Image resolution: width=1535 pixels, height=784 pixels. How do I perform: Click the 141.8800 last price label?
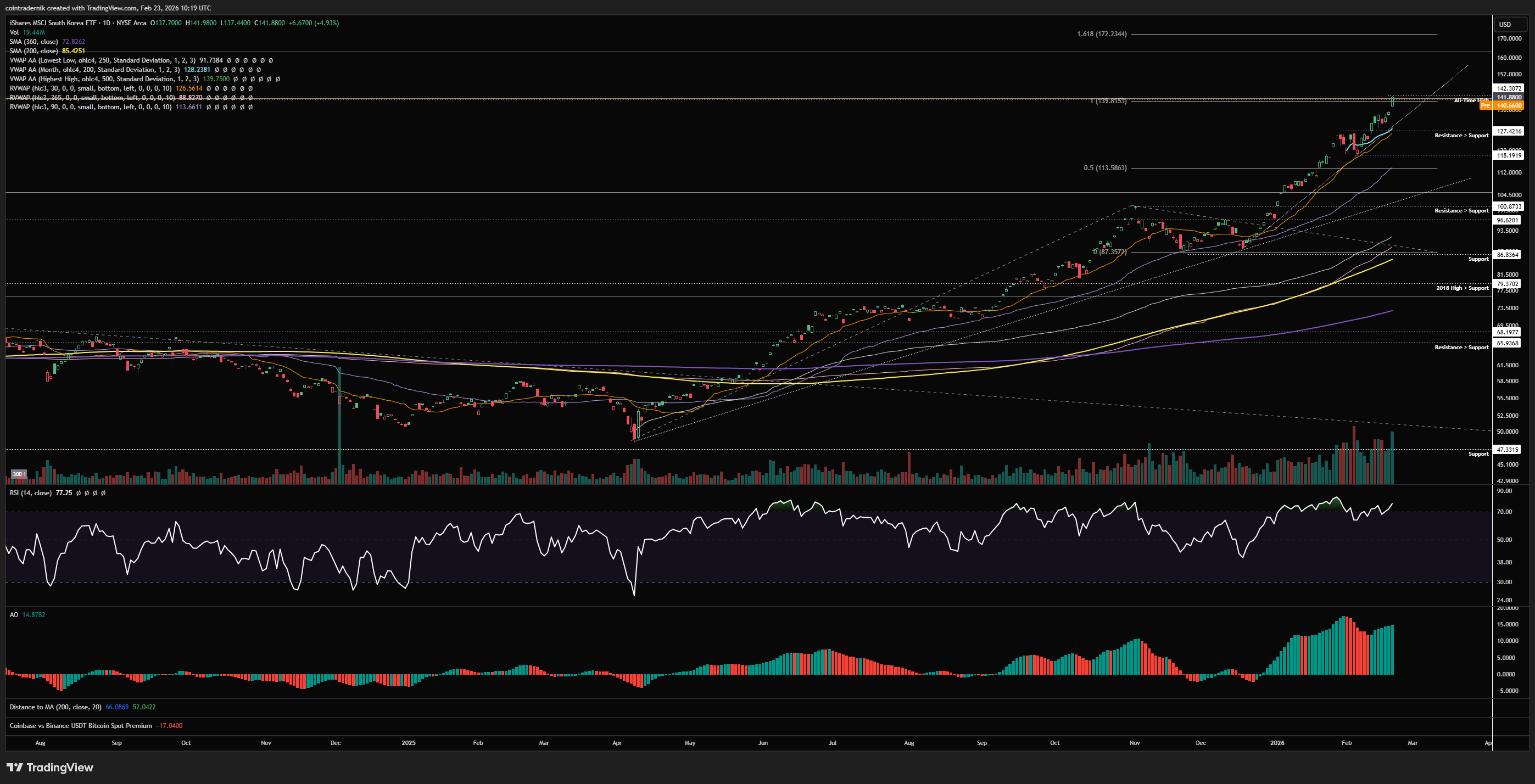click(x=1509, y=97)
